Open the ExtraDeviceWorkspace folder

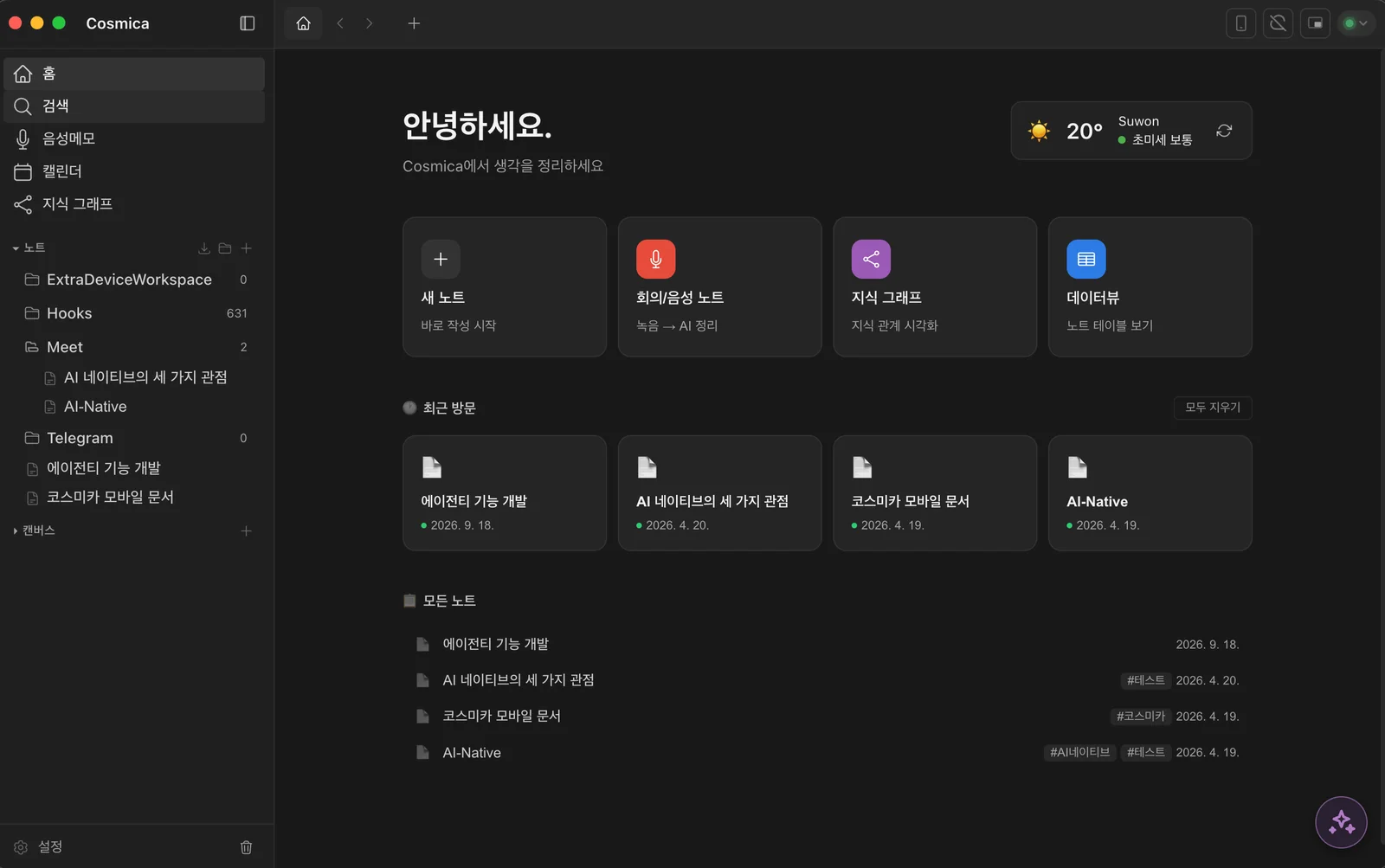(134, 280)
